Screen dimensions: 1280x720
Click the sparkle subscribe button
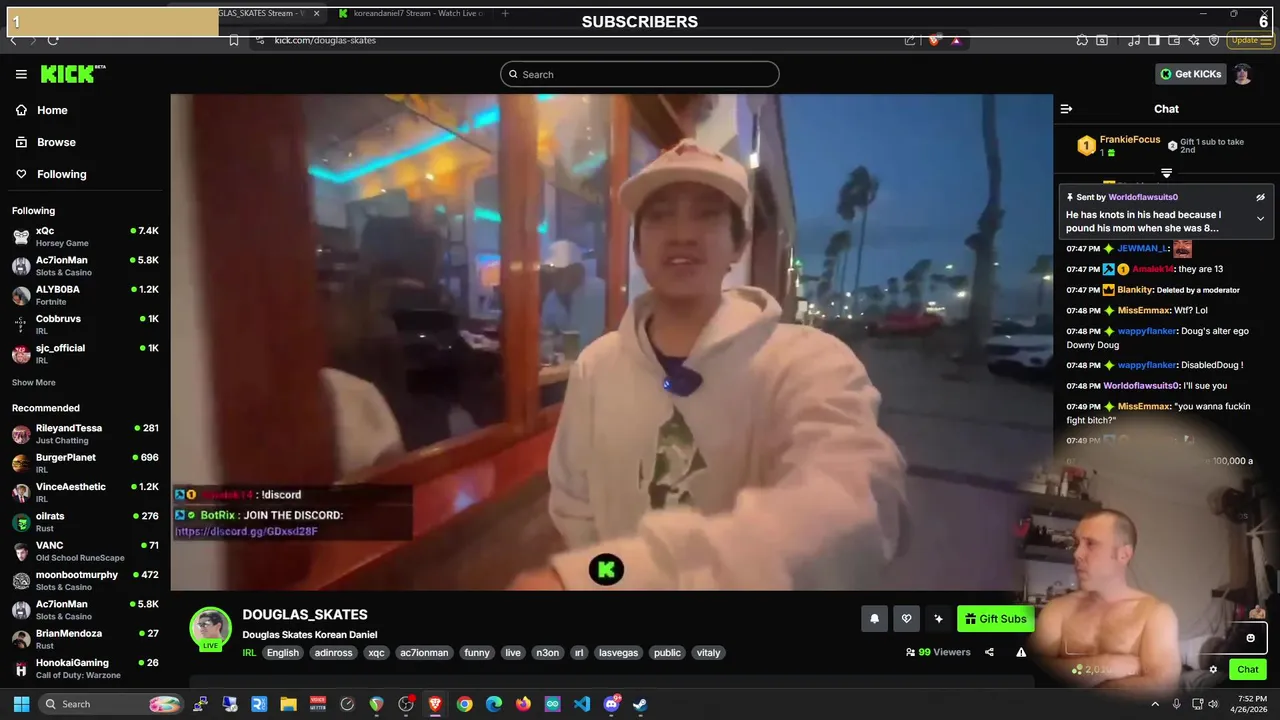click(938, 619)
